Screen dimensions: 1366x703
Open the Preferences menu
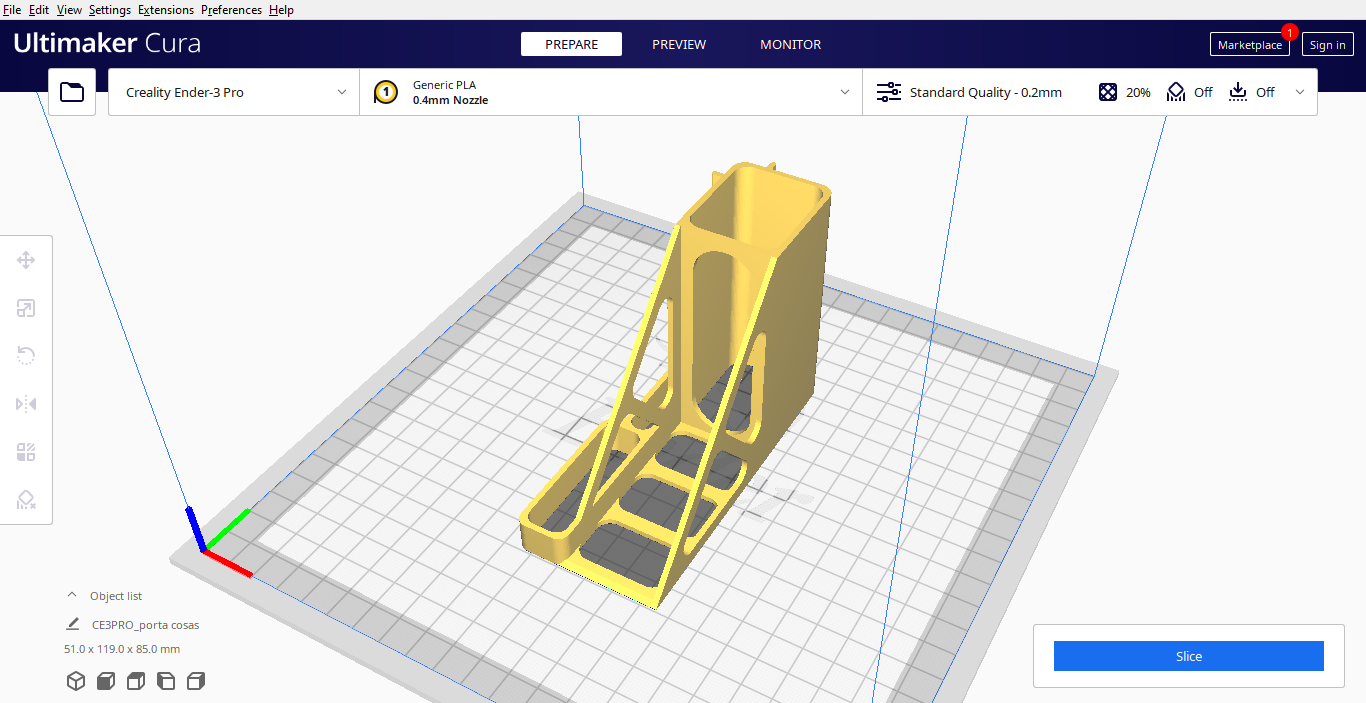pyautogui.click(x=231, y=10)
